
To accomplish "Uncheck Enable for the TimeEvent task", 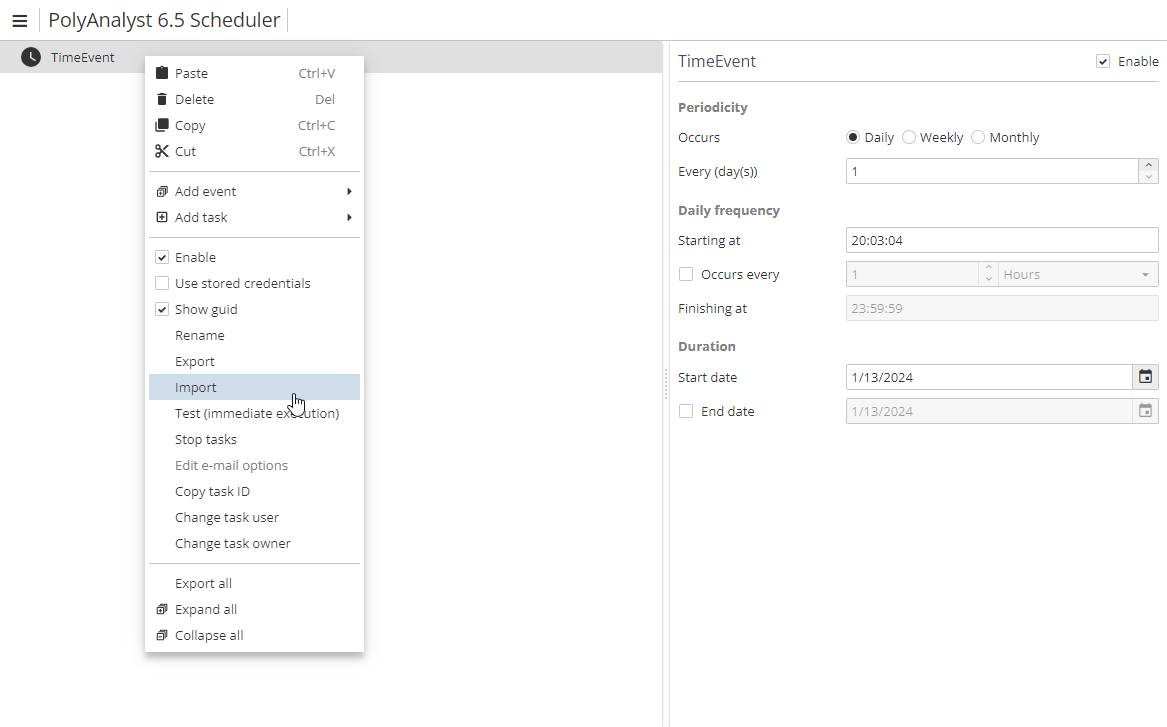I will 1102,61.
